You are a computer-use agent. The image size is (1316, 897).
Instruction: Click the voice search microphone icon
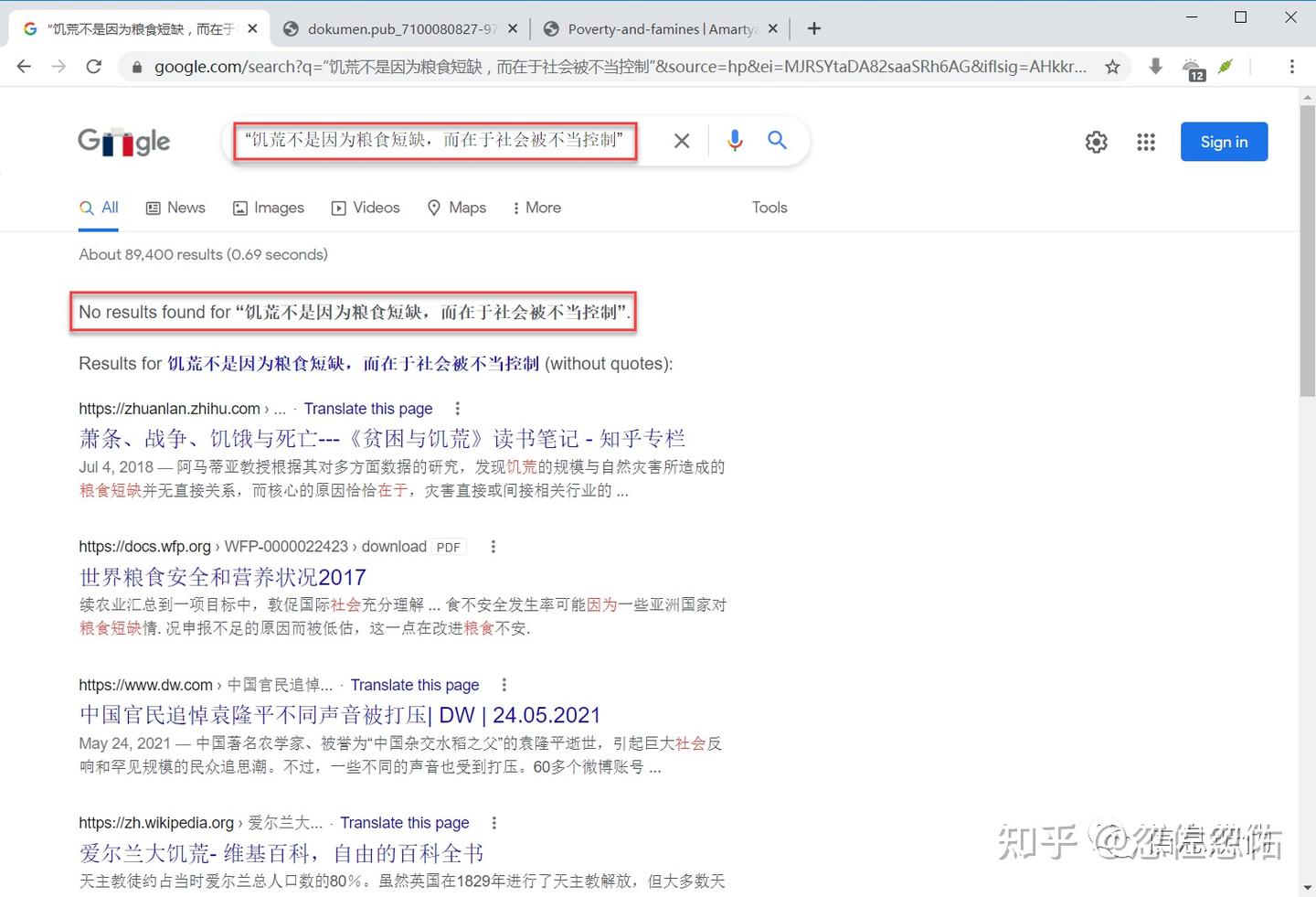734,140
